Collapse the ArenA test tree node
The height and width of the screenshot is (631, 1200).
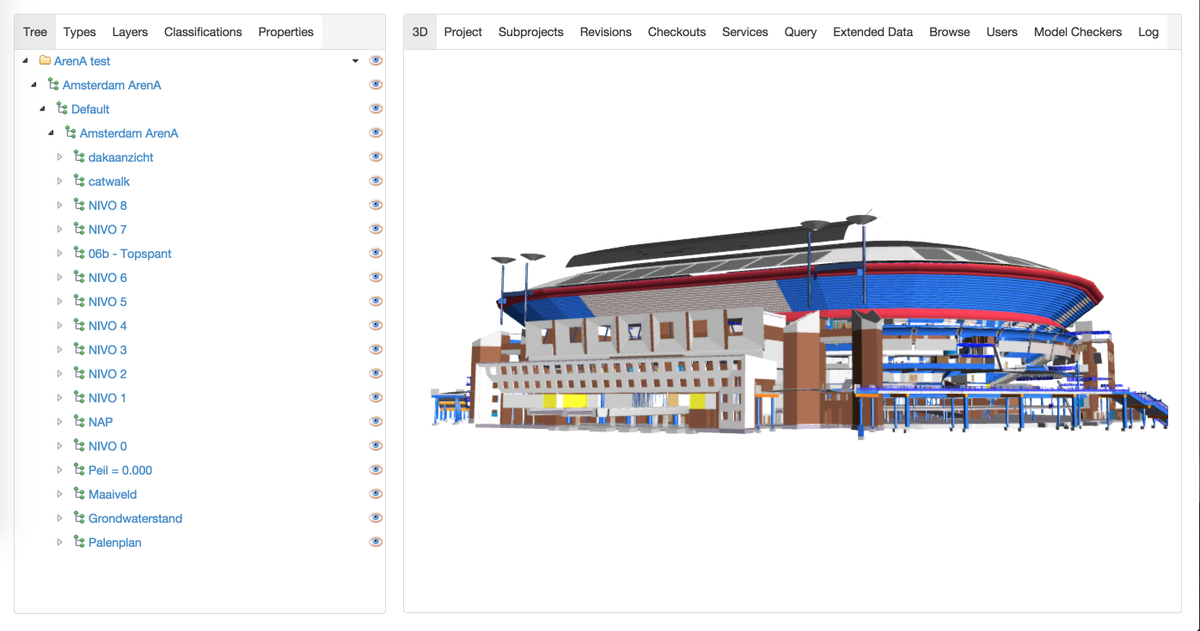25,61
